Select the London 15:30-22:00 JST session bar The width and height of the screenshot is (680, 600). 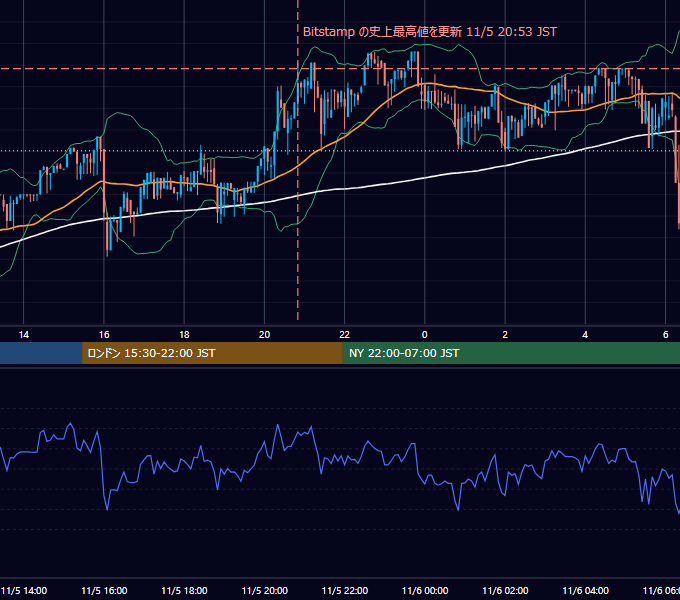[x=212, y=353]
